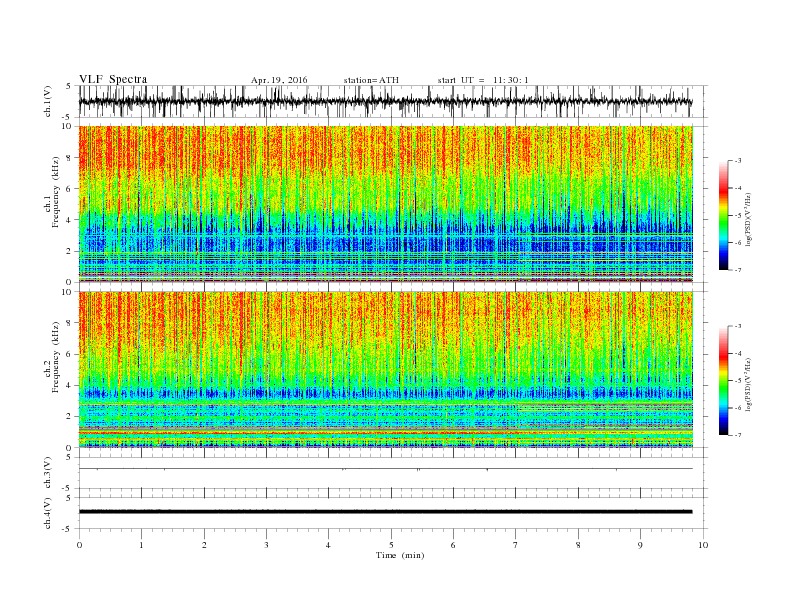
Task: Click the ch.2 color bar 'log(PSD)(V²/Hz)' label
Action: tap(749, 384)
